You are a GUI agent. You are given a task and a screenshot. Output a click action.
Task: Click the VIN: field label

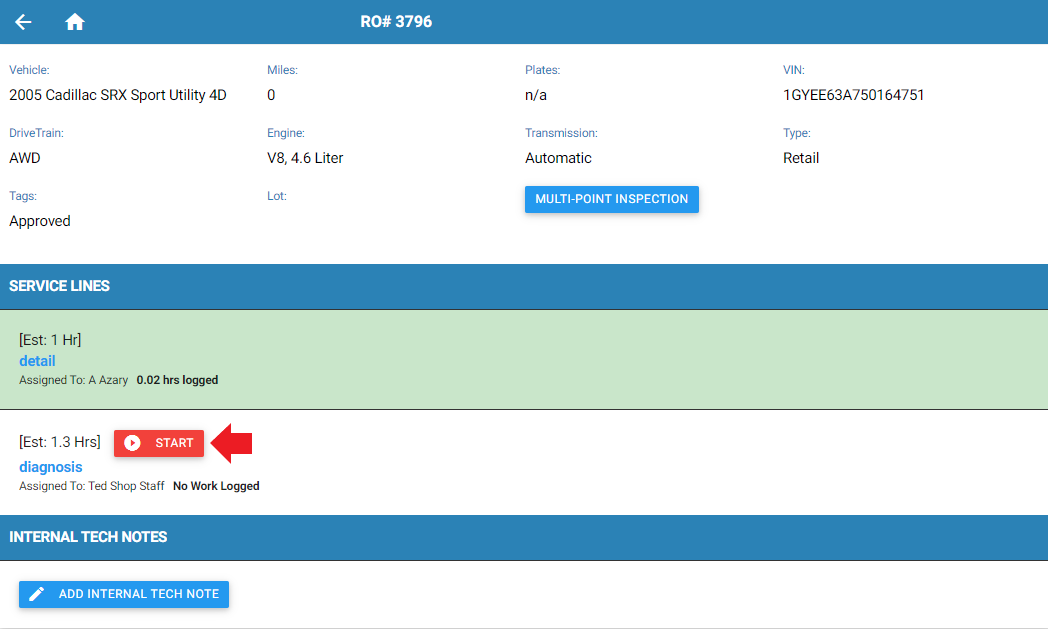(x=793, y=70)
